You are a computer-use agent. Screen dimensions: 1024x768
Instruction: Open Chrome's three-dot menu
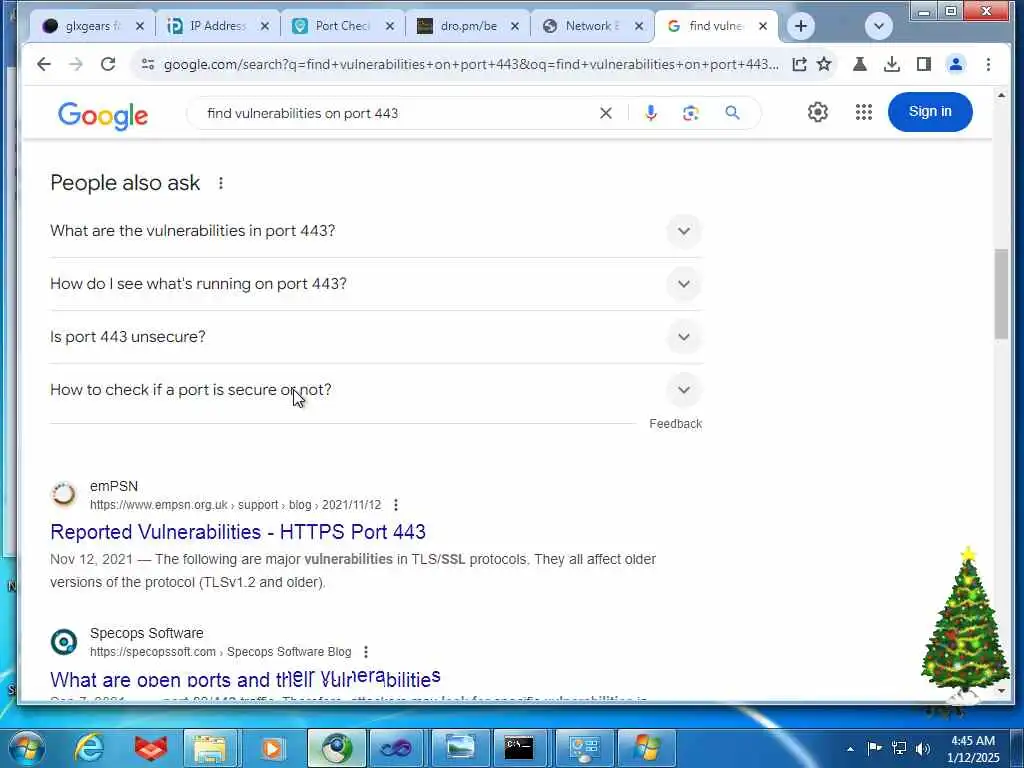tap(988, 64)
